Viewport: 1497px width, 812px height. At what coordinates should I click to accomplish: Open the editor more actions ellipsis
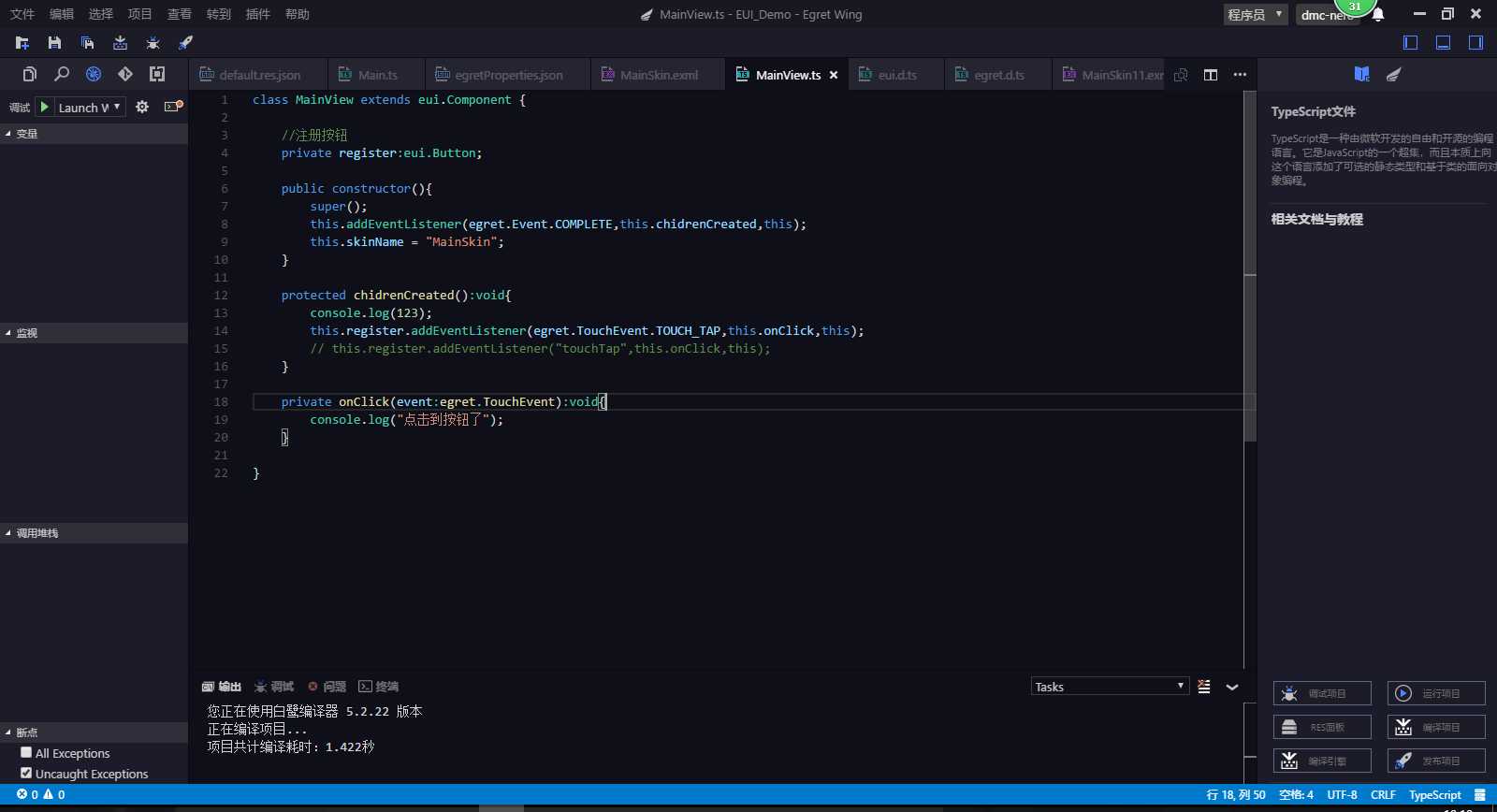(x=1240, y=75)
